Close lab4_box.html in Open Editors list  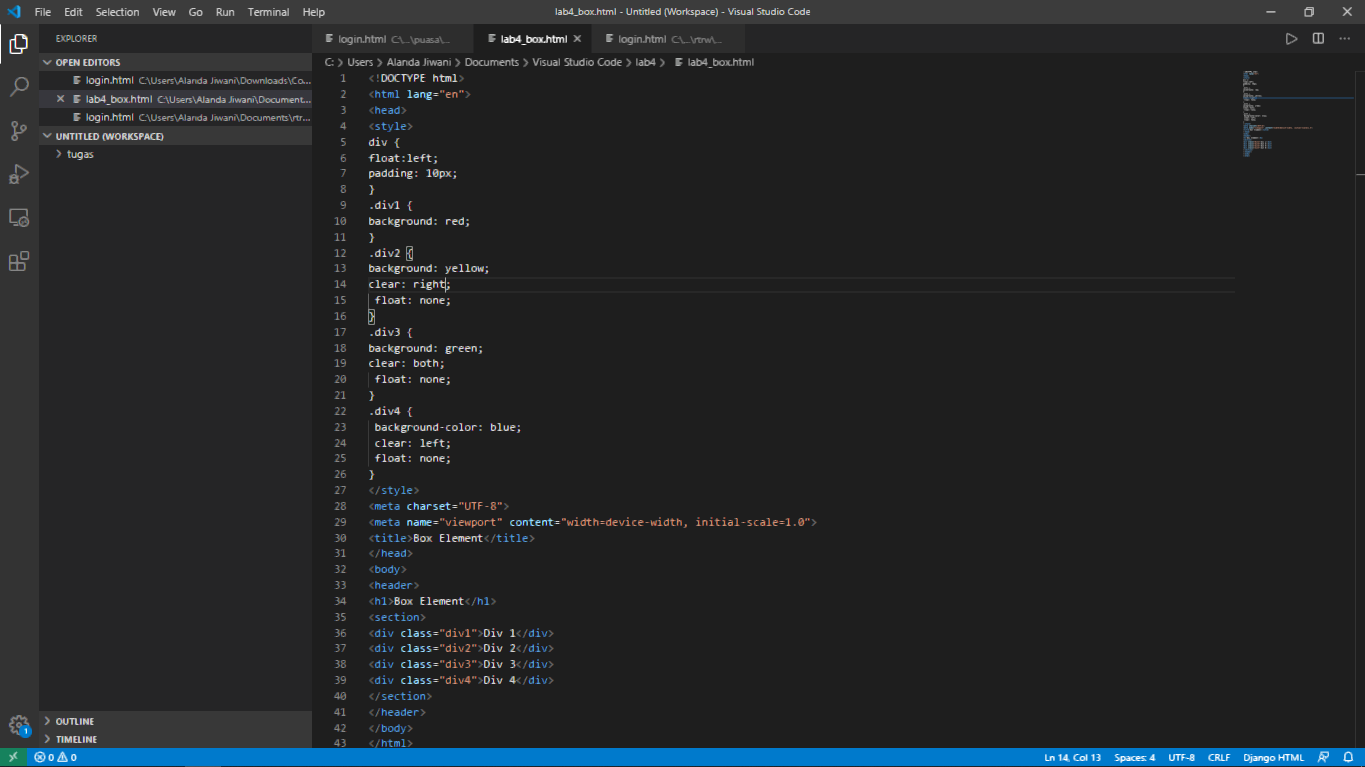(x=61, y=99)
